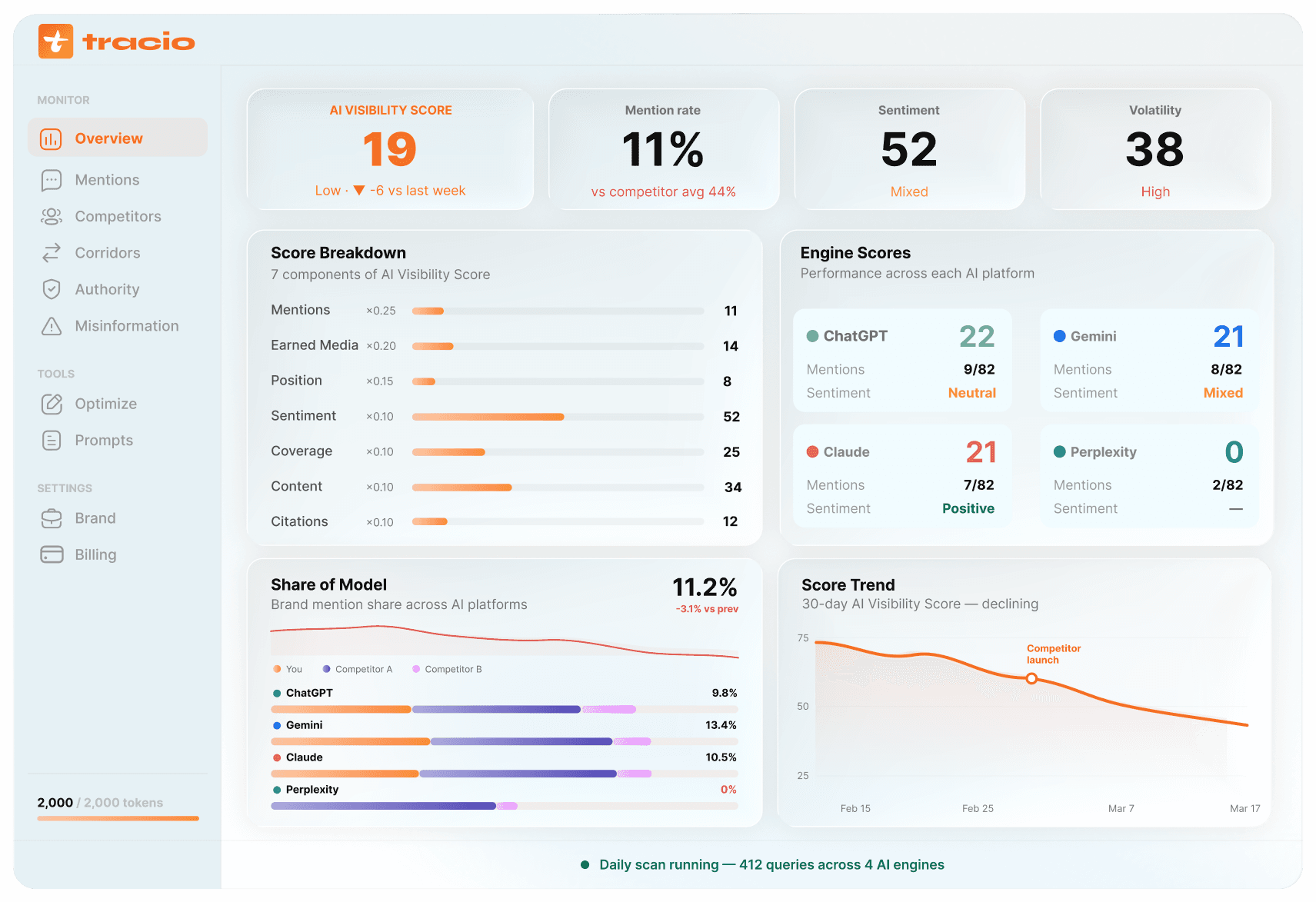Open the Mention rate card
This screenshot has height=902, width=1316.
(663, 149)
